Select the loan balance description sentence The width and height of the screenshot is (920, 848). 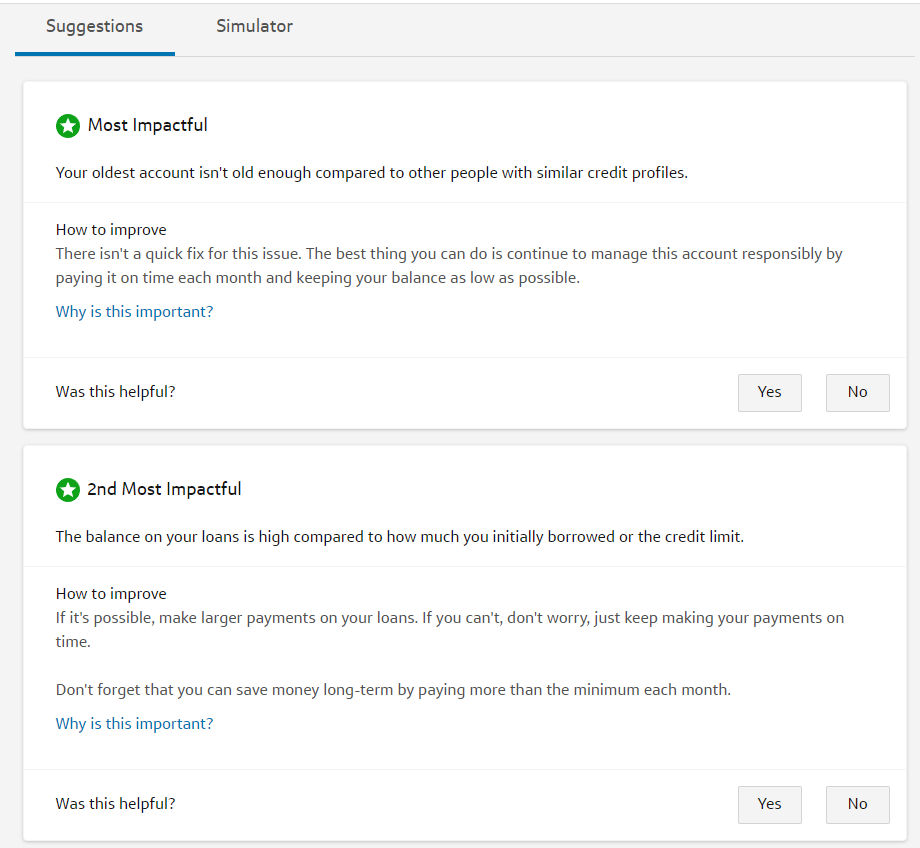pyautogui.click(x=399, y=537)
